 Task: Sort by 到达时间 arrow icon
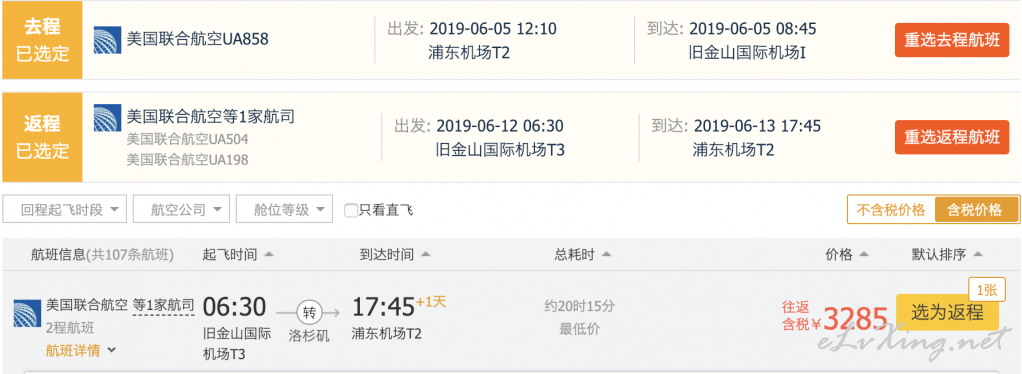[426, 255]
